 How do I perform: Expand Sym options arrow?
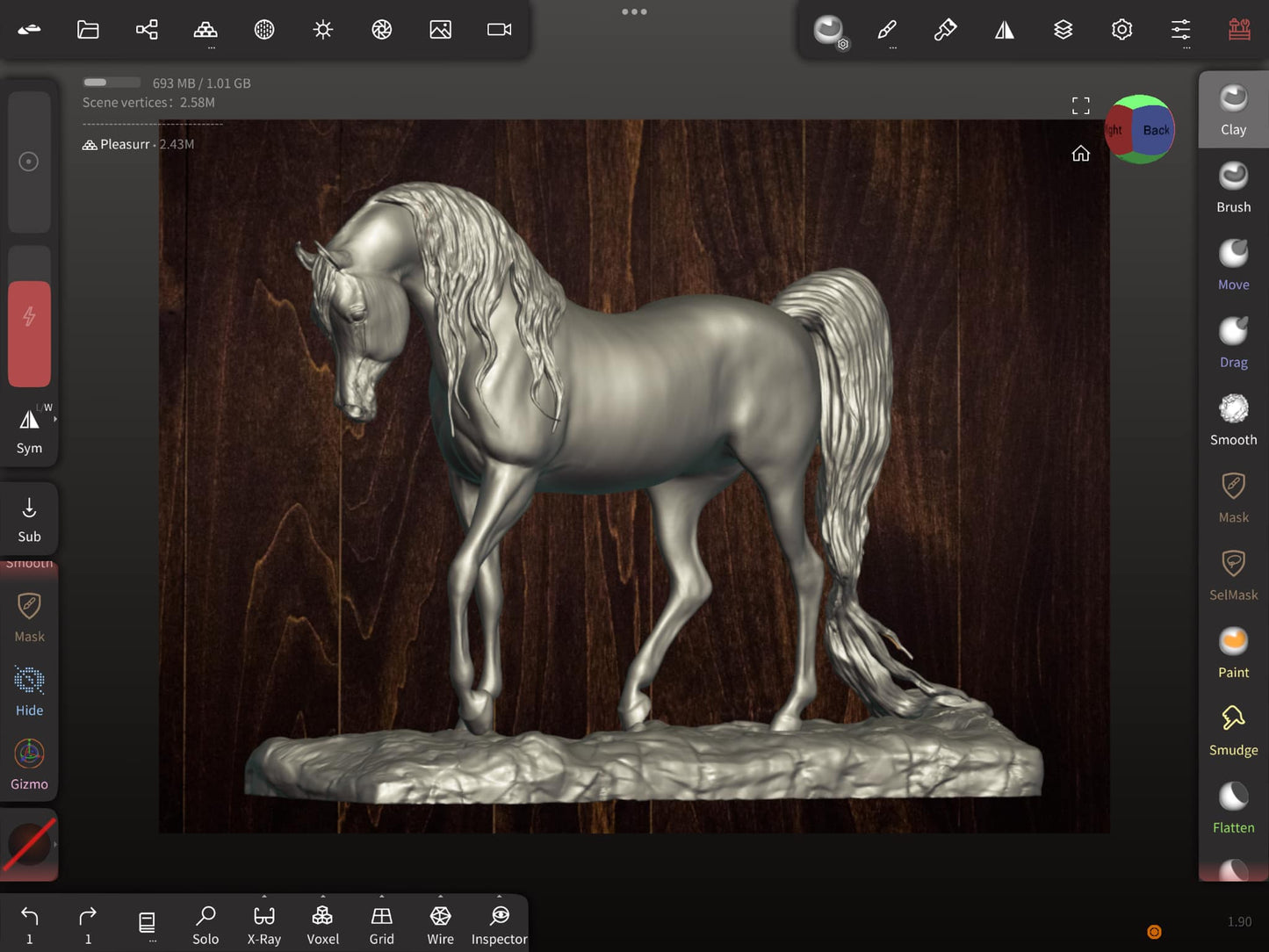click(55, 420)
